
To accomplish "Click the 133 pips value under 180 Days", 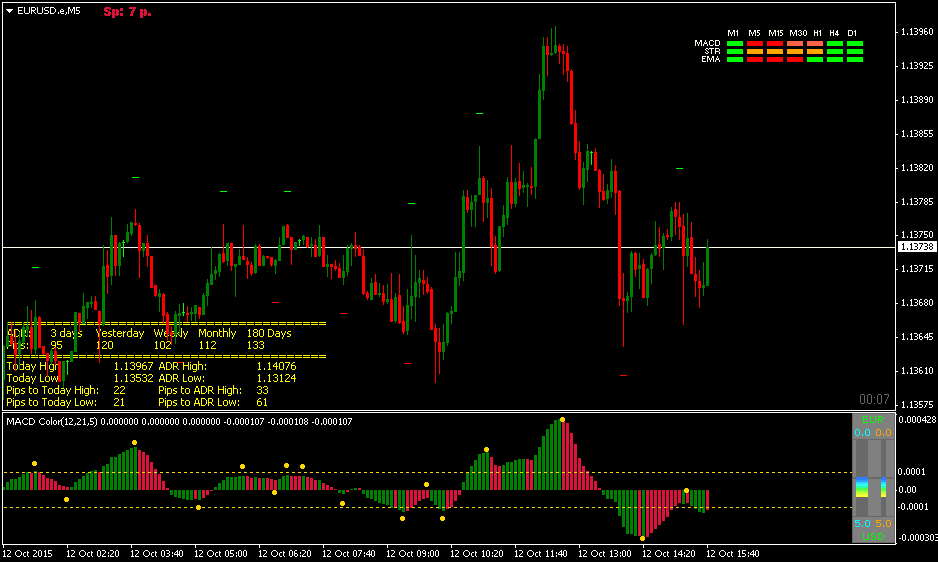I will pos(255,345).
